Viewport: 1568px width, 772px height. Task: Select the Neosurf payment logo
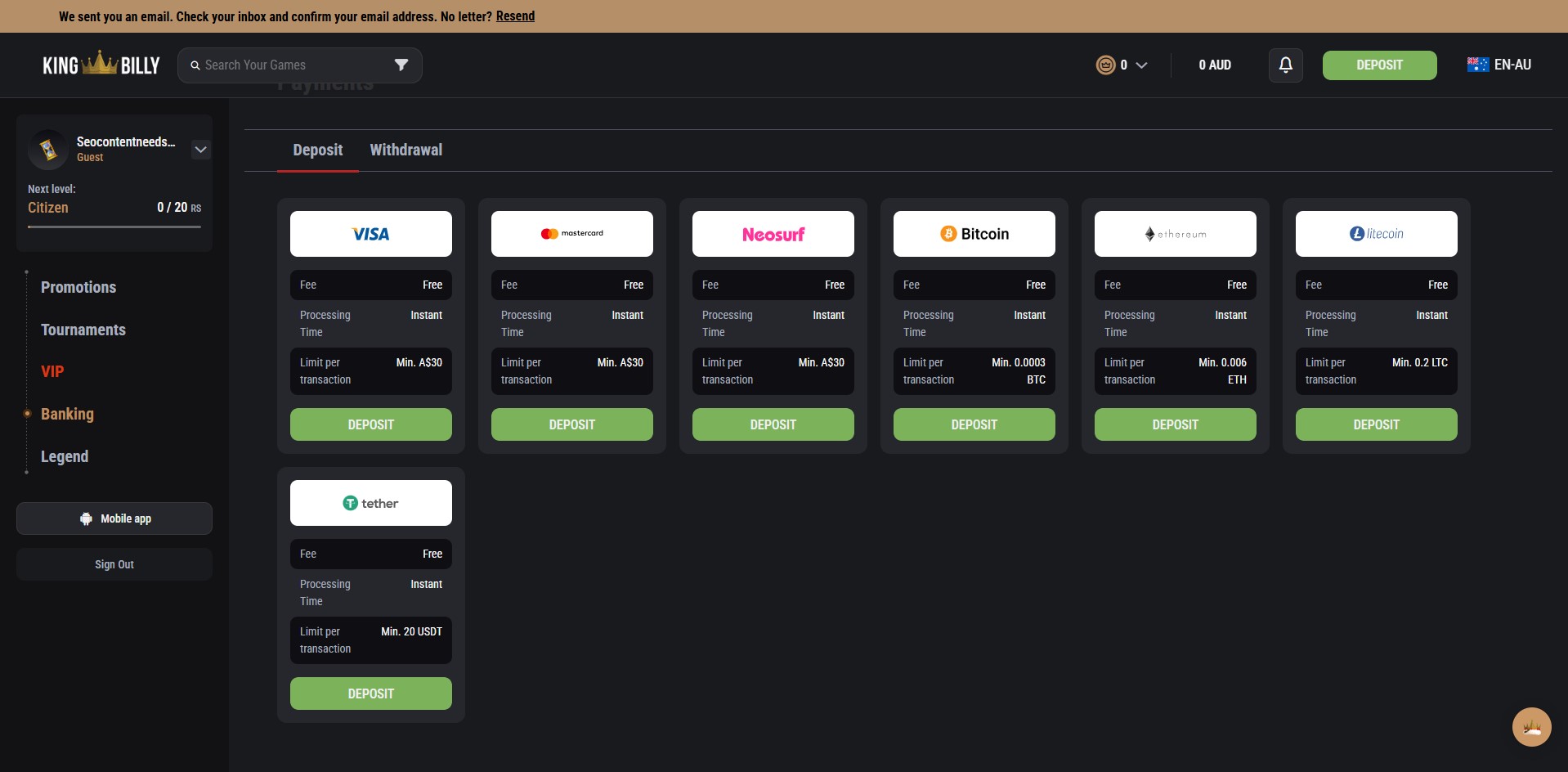[x=773, y=234]
